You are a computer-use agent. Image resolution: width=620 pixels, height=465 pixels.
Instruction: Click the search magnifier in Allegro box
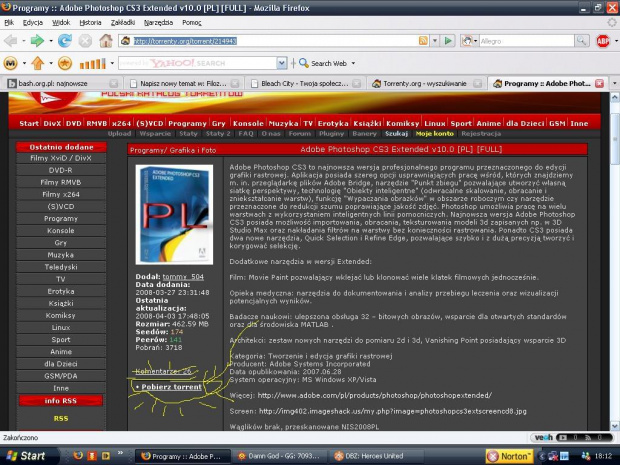tap(581, 41)
